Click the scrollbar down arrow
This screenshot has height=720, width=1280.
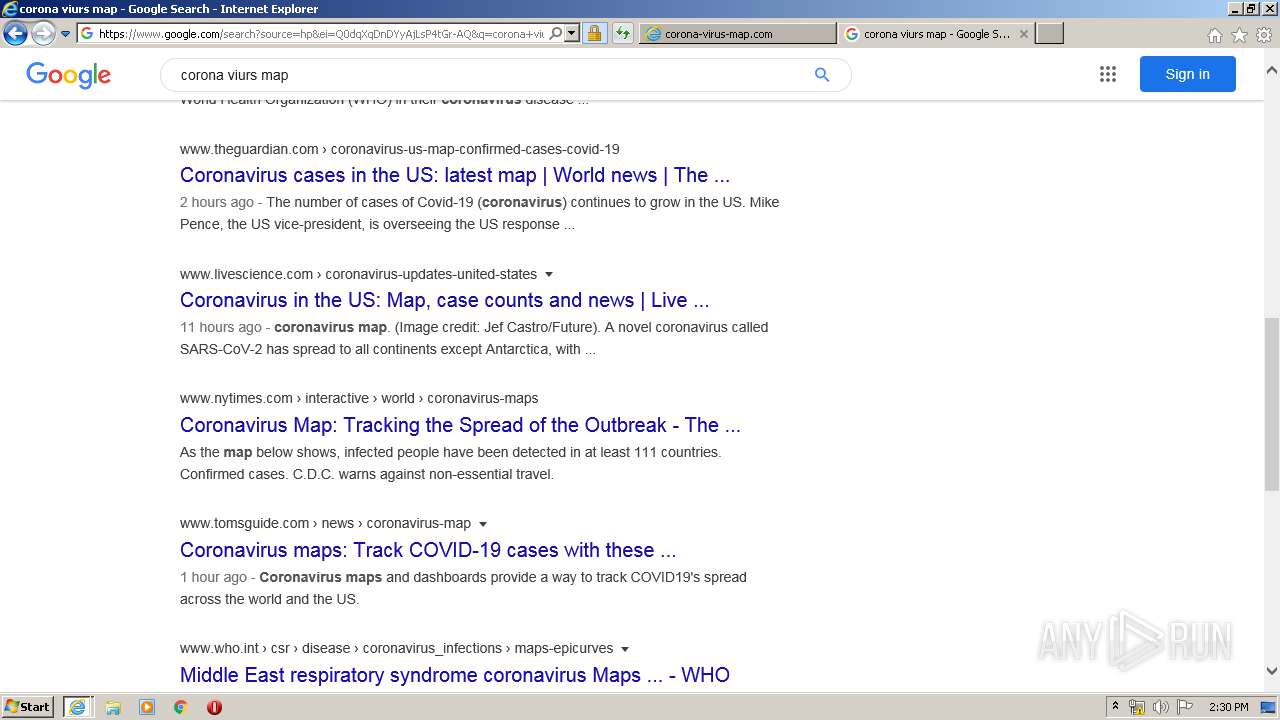1272,671
